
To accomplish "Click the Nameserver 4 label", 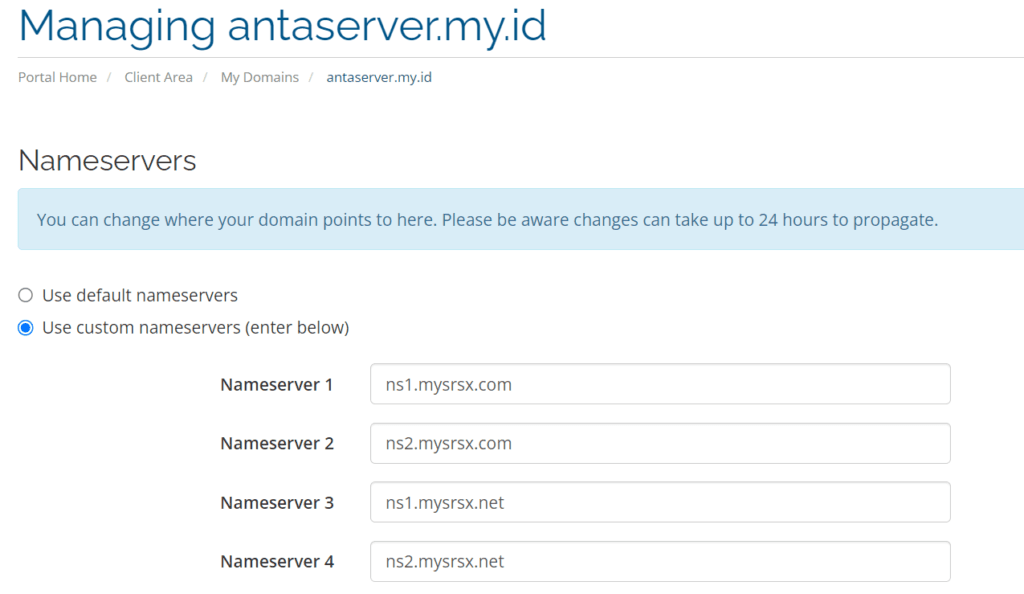I will [277, 561].
